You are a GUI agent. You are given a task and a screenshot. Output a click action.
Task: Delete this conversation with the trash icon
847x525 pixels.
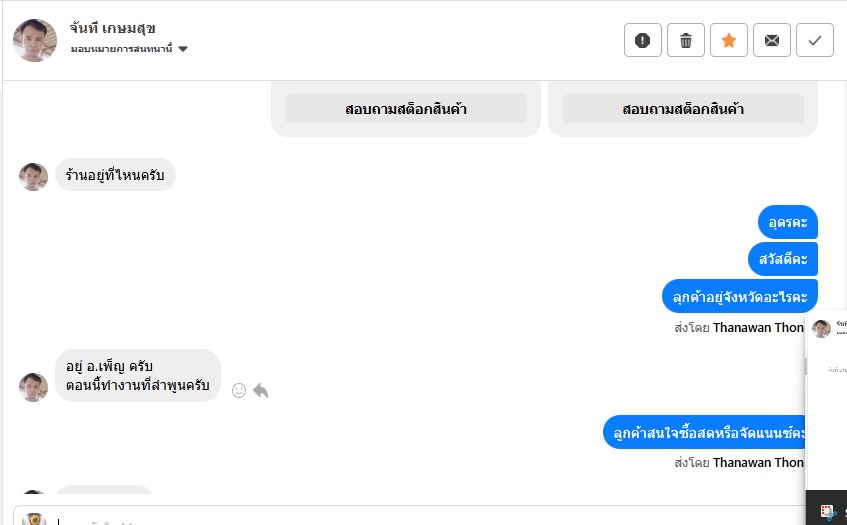point(686,40)
